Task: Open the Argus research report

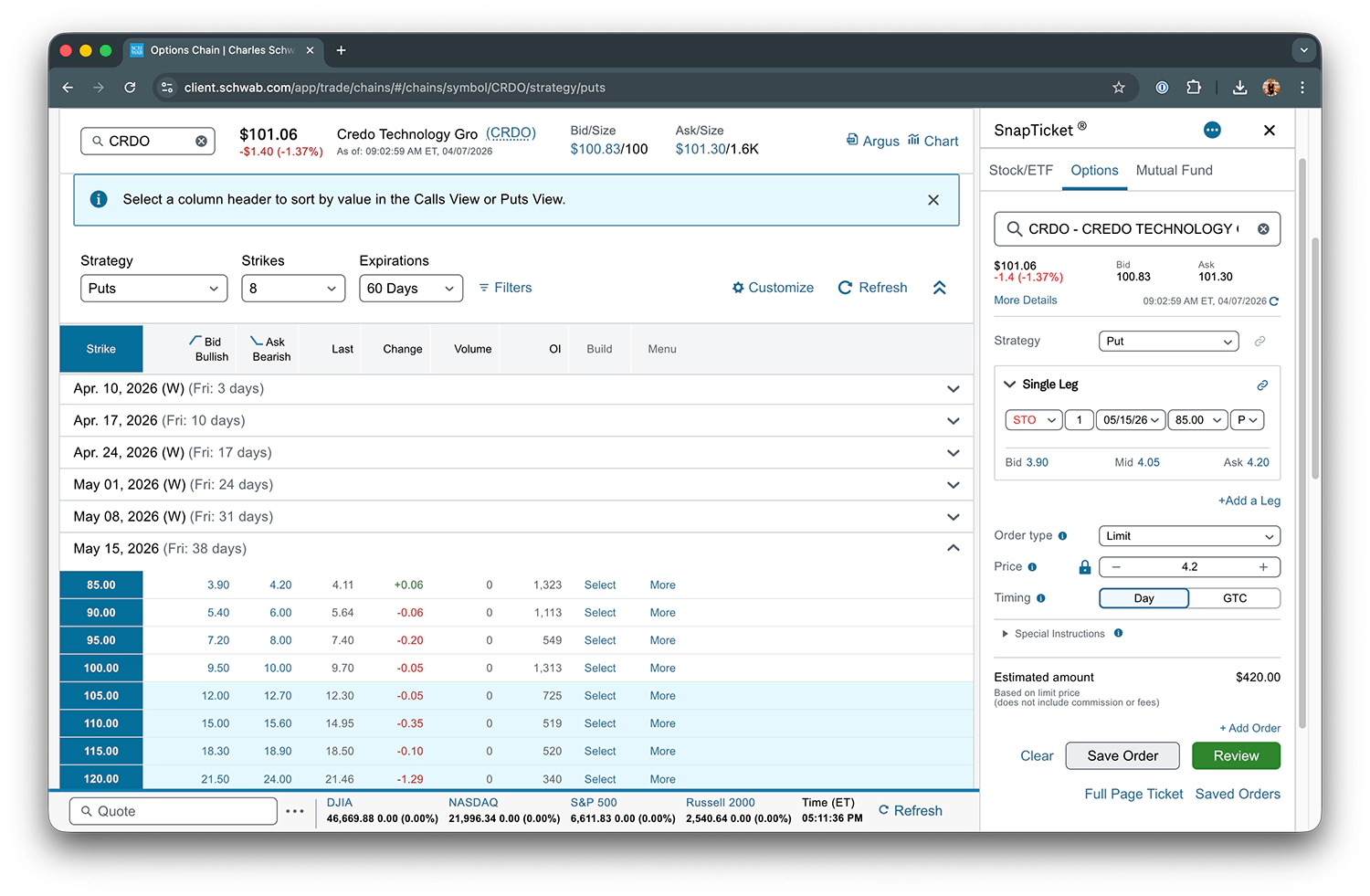Action: pyautogui.click(x=872, y=141)
